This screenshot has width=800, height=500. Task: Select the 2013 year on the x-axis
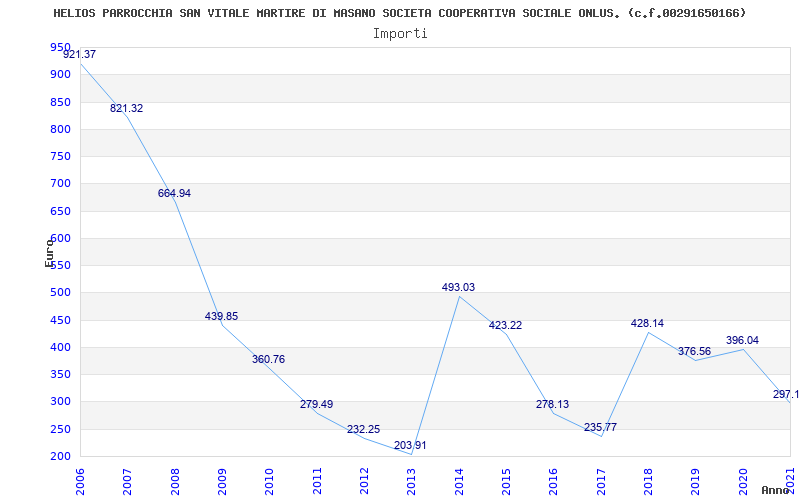tap(412, 482)
